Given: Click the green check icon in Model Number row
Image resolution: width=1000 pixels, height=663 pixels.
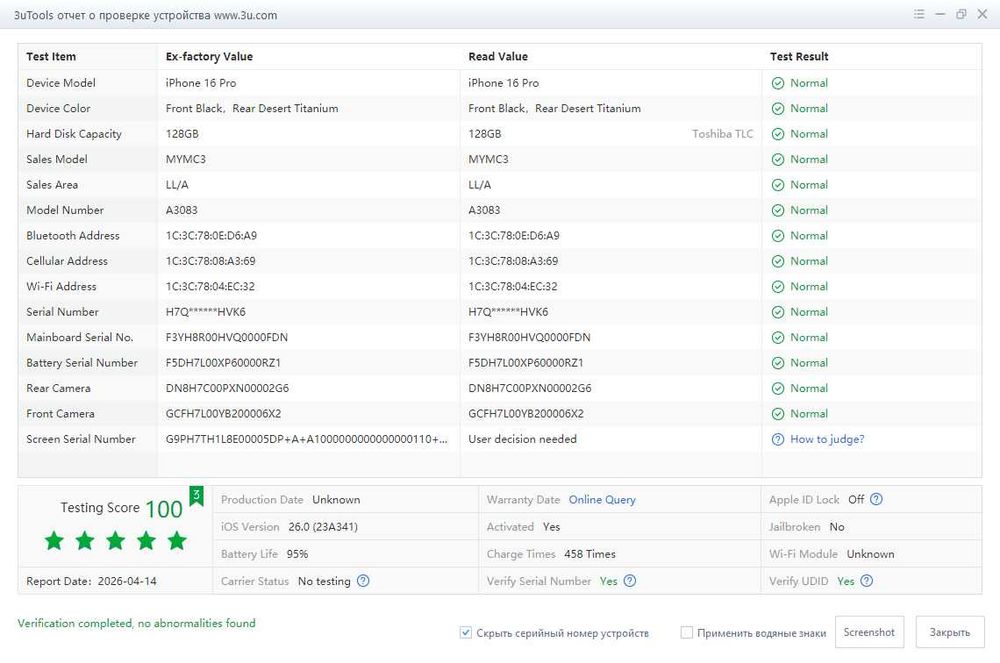Looking at the screenshot, I should click(x=777, y=210).
